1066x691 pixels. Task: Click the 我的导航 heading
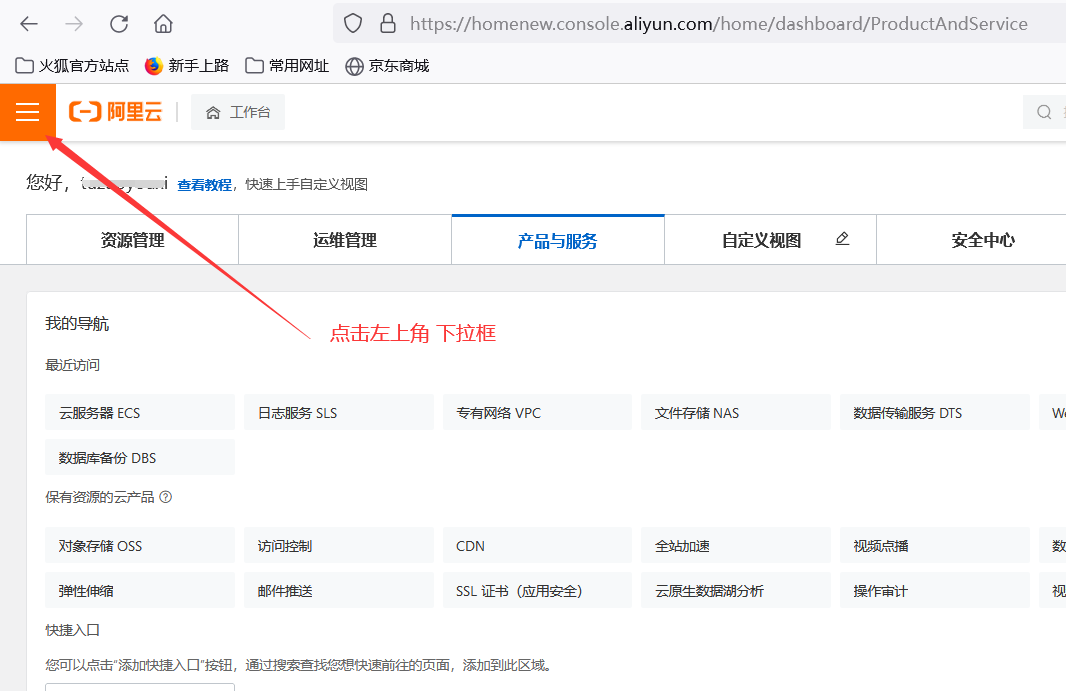[x=77, y=324]
